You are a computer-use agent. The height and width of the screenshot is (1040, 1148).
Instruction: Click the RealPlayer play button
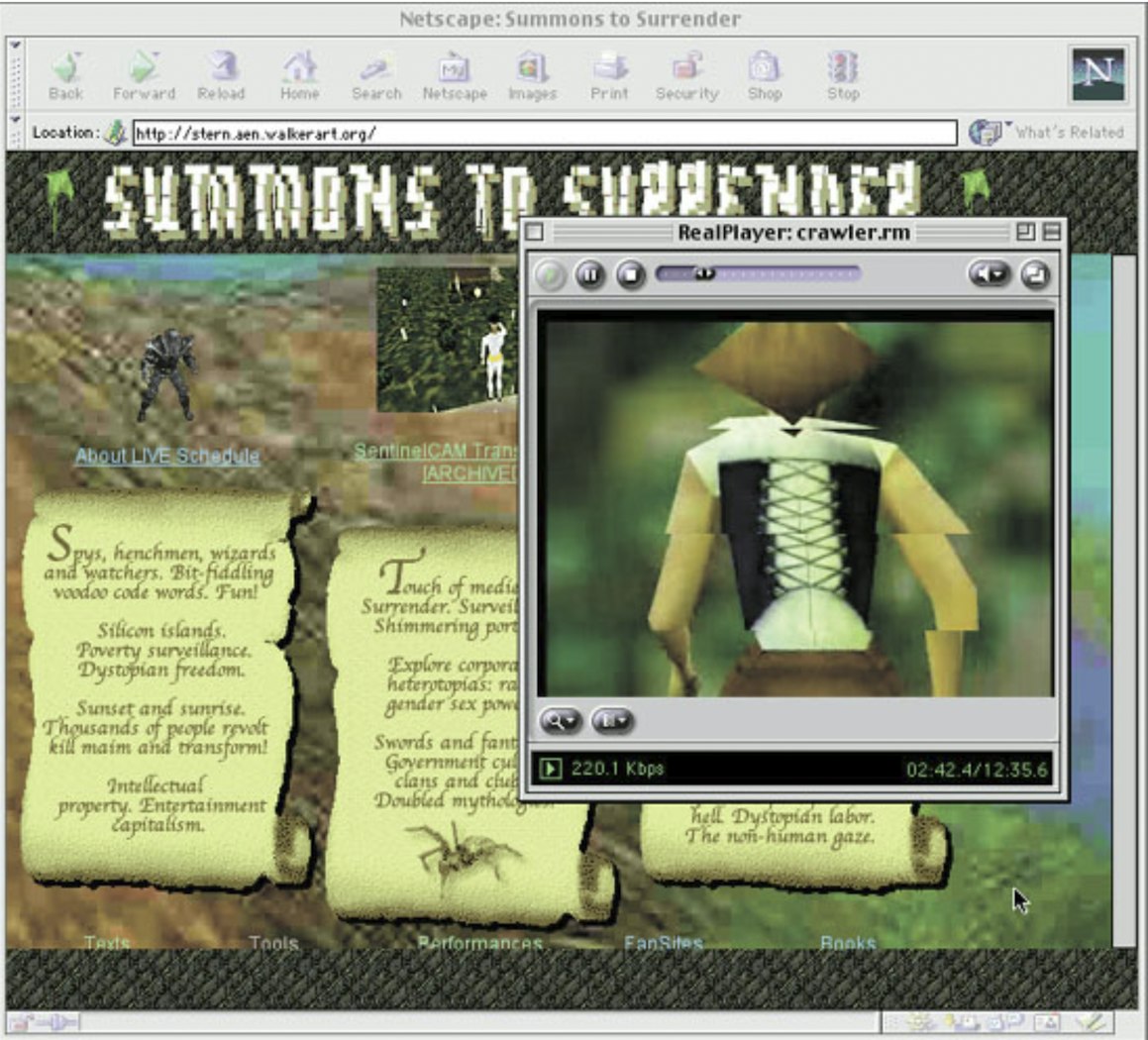(550, 275)
